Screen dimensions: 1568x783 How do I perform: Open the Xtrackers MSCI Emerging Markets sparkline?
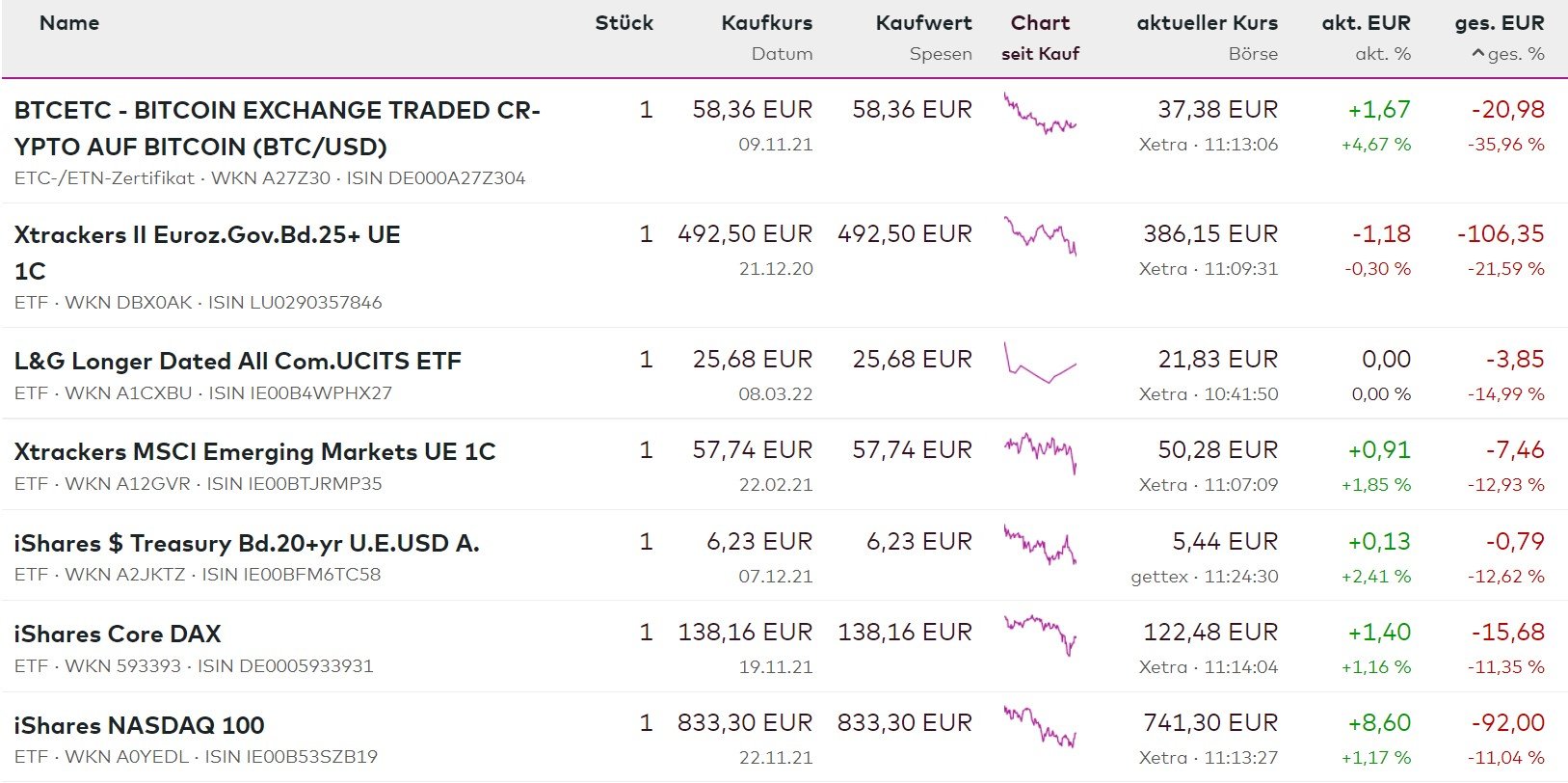tap(1040, 451)
